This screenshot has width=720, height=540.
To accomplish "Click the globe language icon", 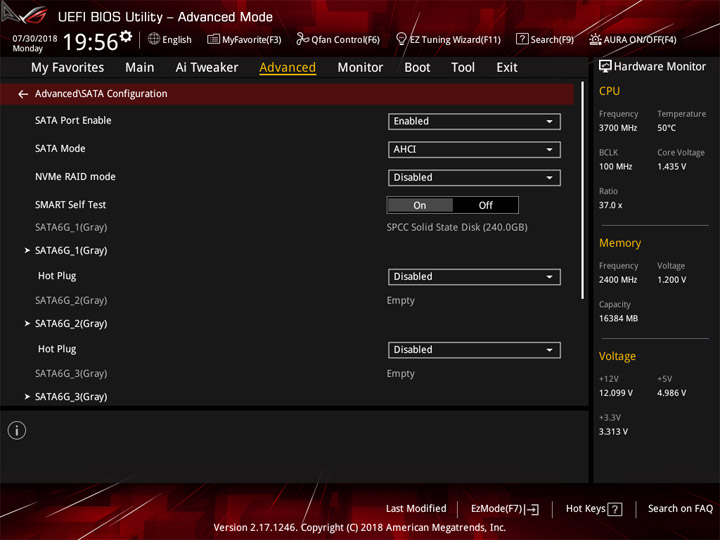I will [154, 39].
